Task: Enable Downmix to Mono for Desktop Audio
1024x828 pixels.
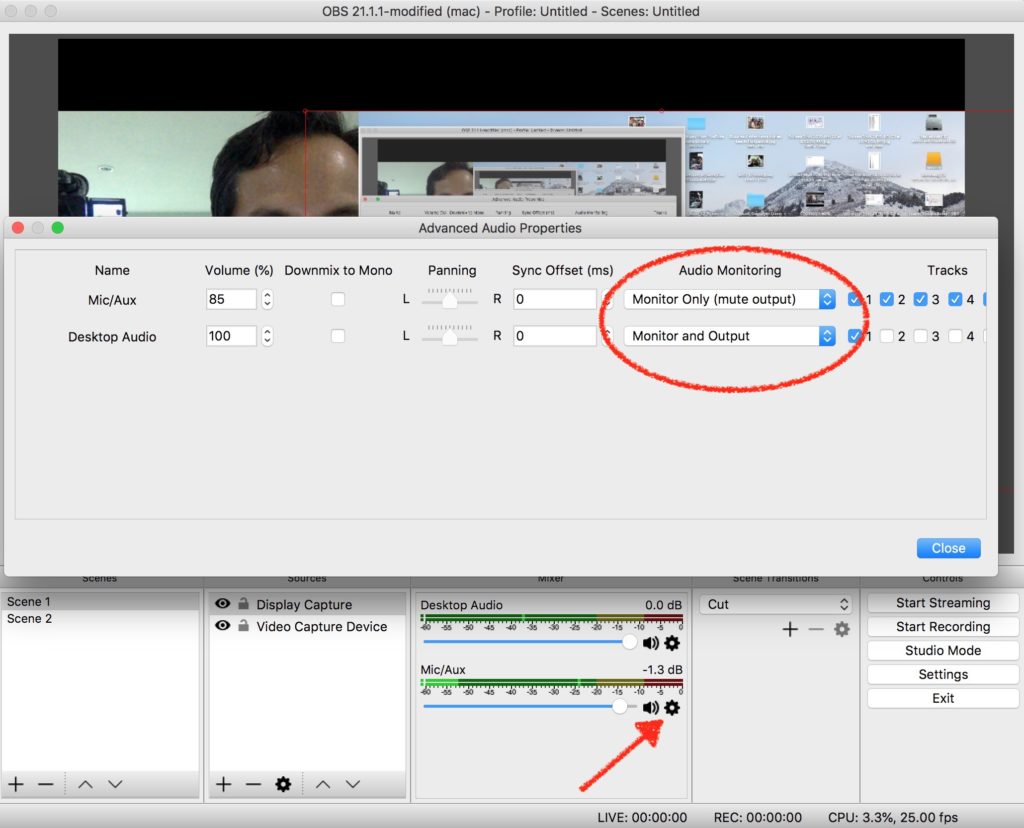Action: tap(338, 336)
